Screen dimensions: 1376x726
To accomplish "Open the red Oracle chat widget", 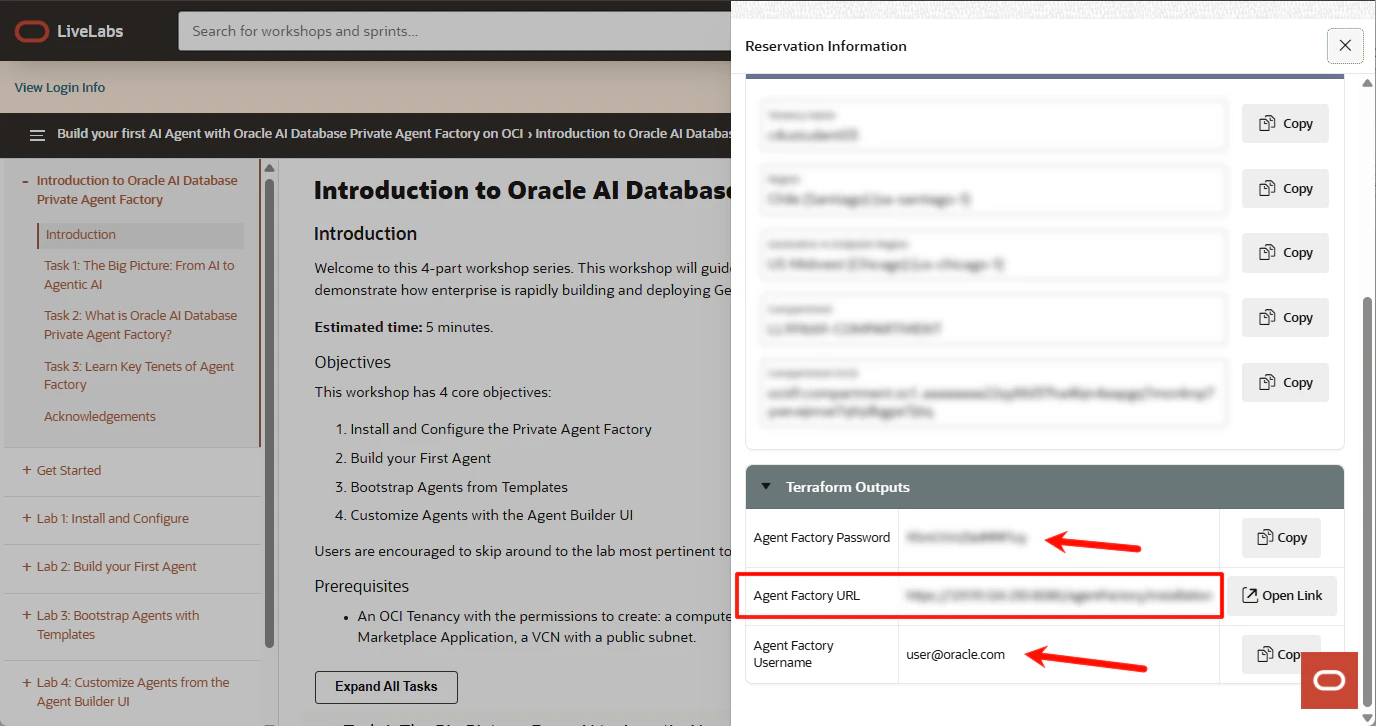I will (x=1329, y=681).
